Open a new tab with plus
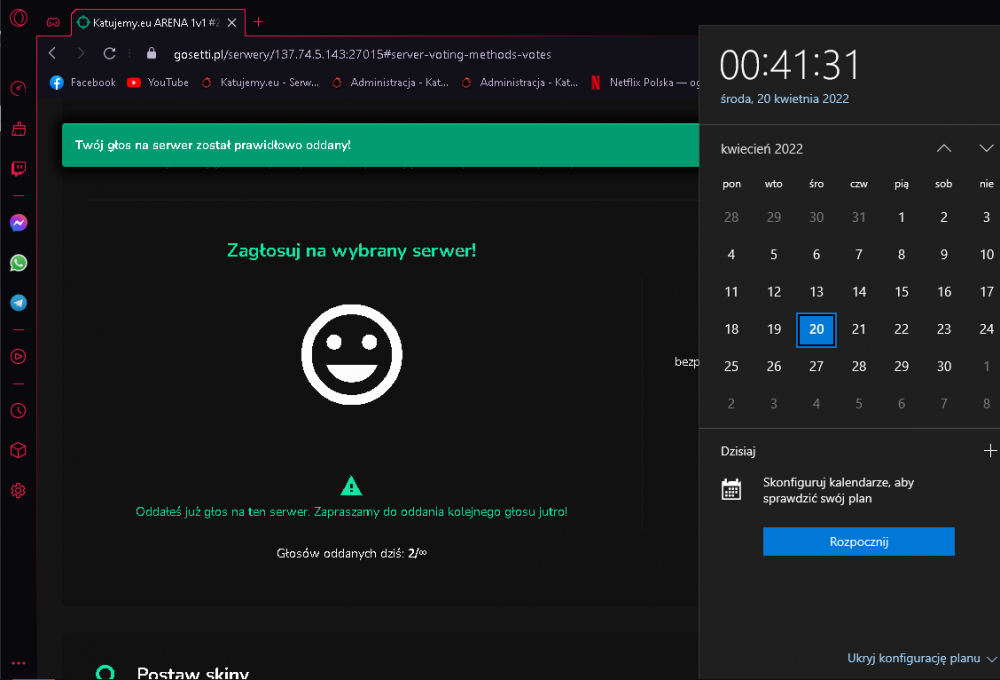The height and width of the screenshot is (680, 1000). (x=258, y=22)
